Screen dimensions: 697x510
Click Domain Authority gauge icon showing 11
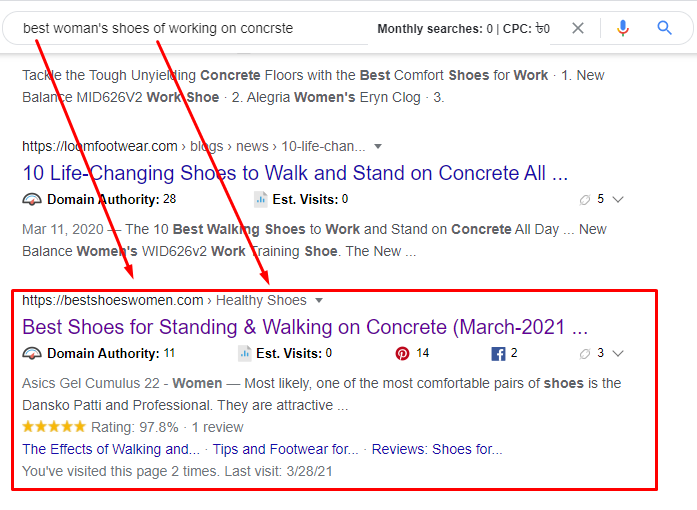(x=32, y=353)
